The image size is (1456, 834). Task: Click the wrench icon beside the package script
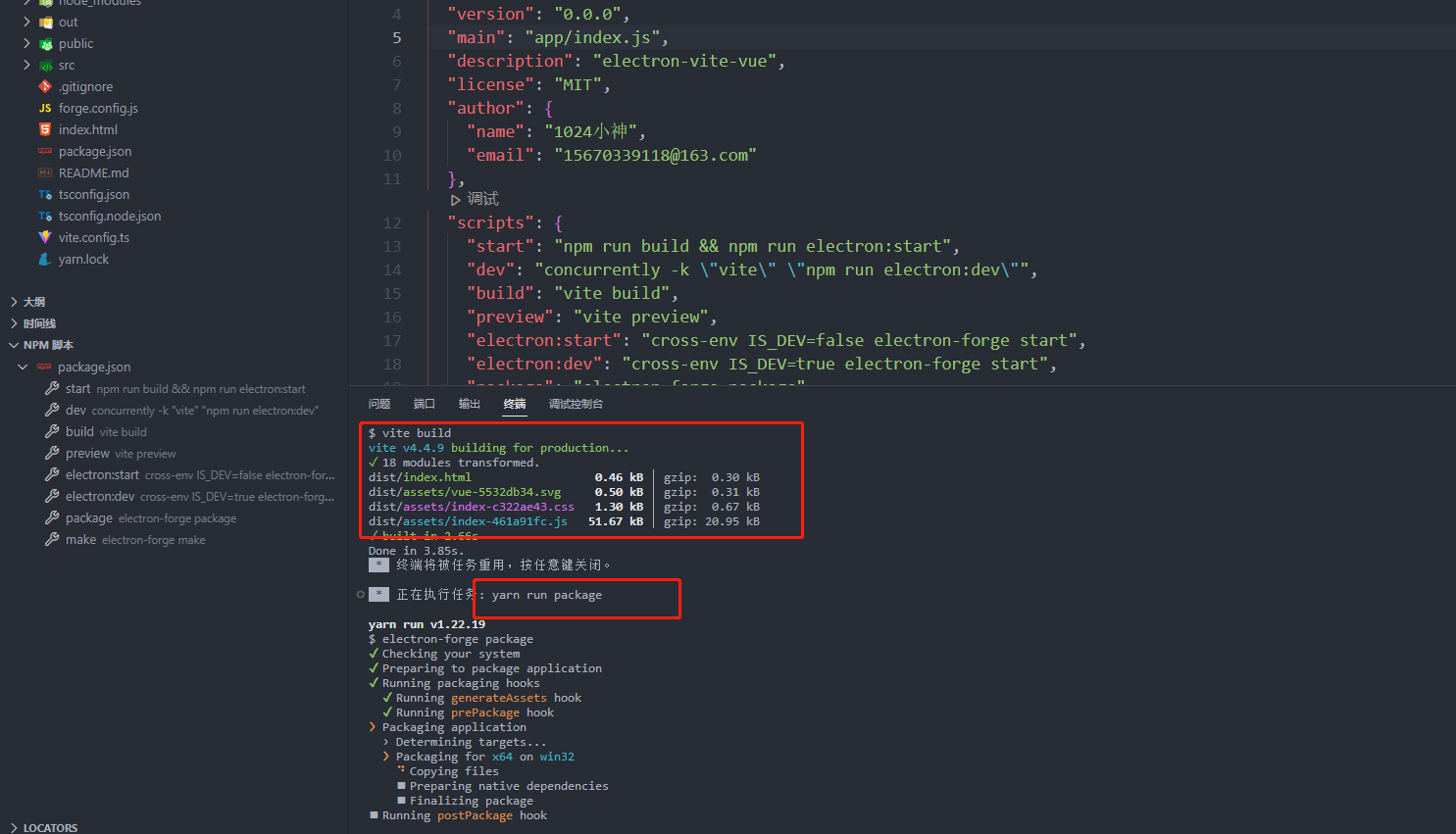(x=54, y=517)
